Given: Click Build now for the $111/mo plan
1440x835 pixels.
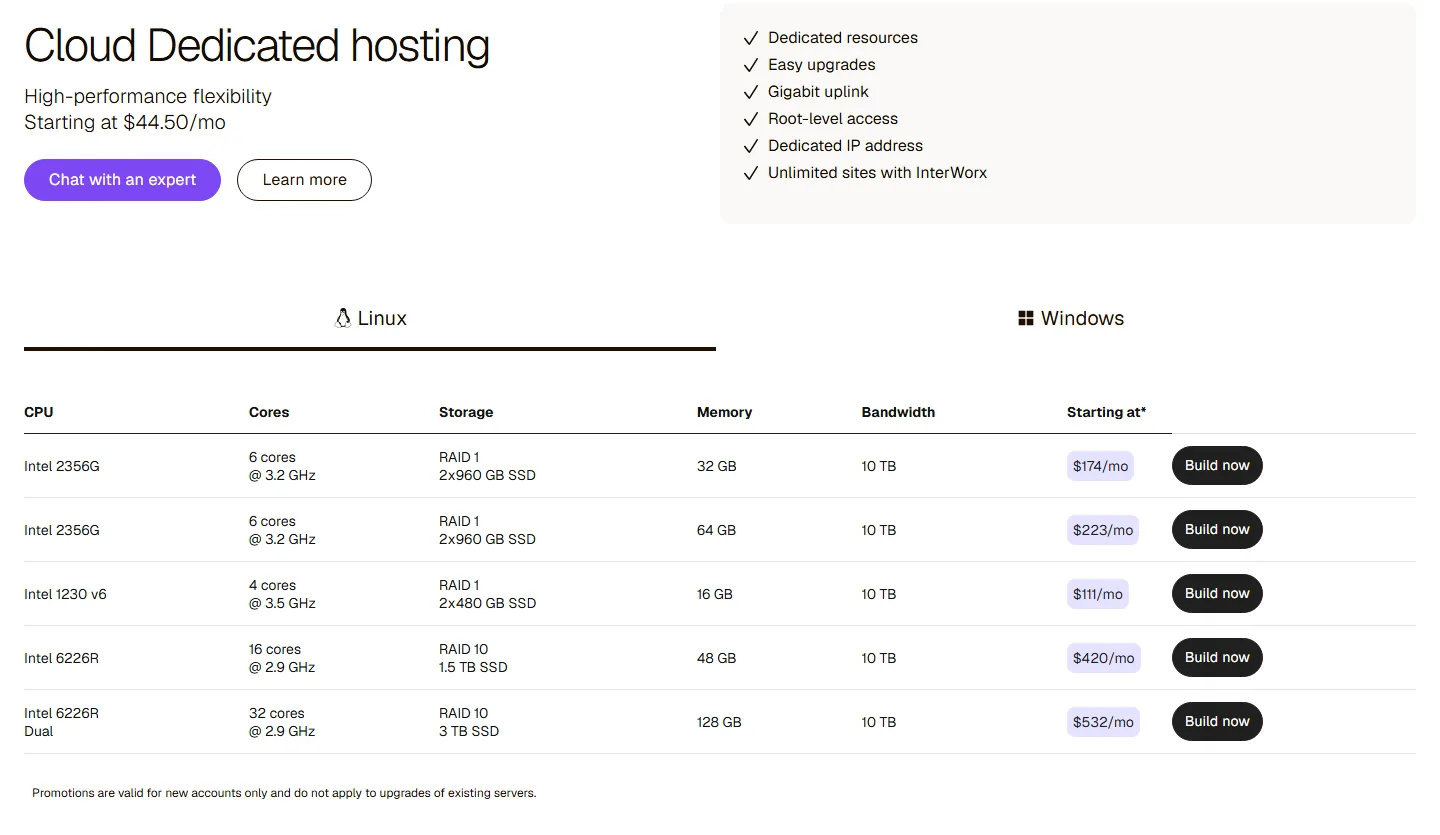Looking at the screenshot, I should coord(1217,593).
